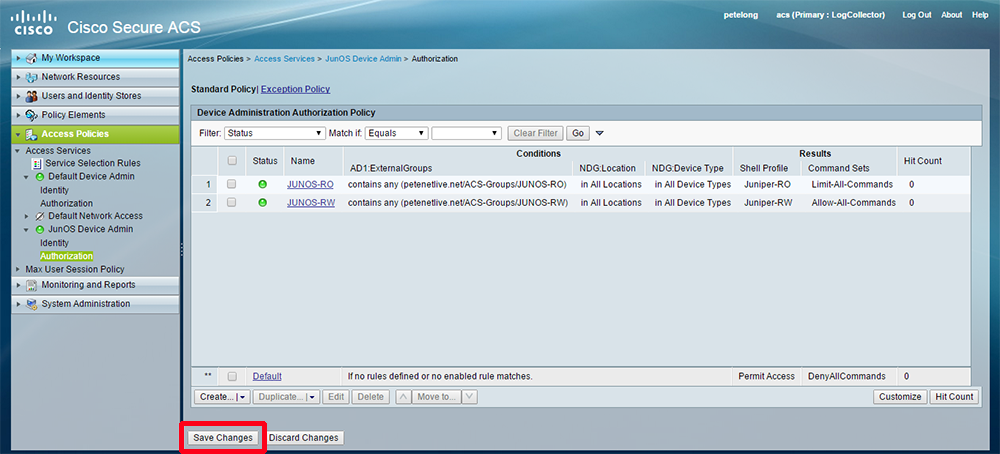1000x454 pixels.
Task: Click the Move to... button
Action: [x=436, y=397]
